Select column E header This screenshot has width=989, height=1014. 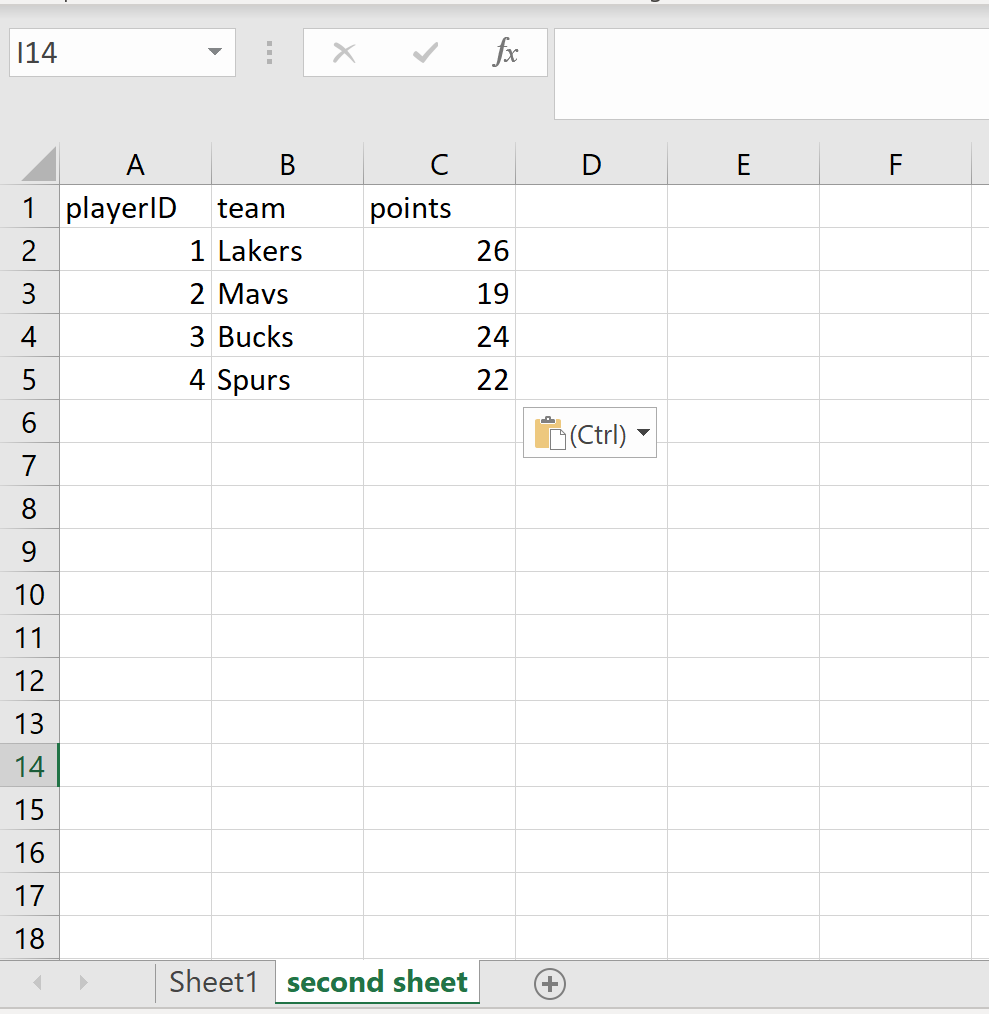(x=743, y=164)
